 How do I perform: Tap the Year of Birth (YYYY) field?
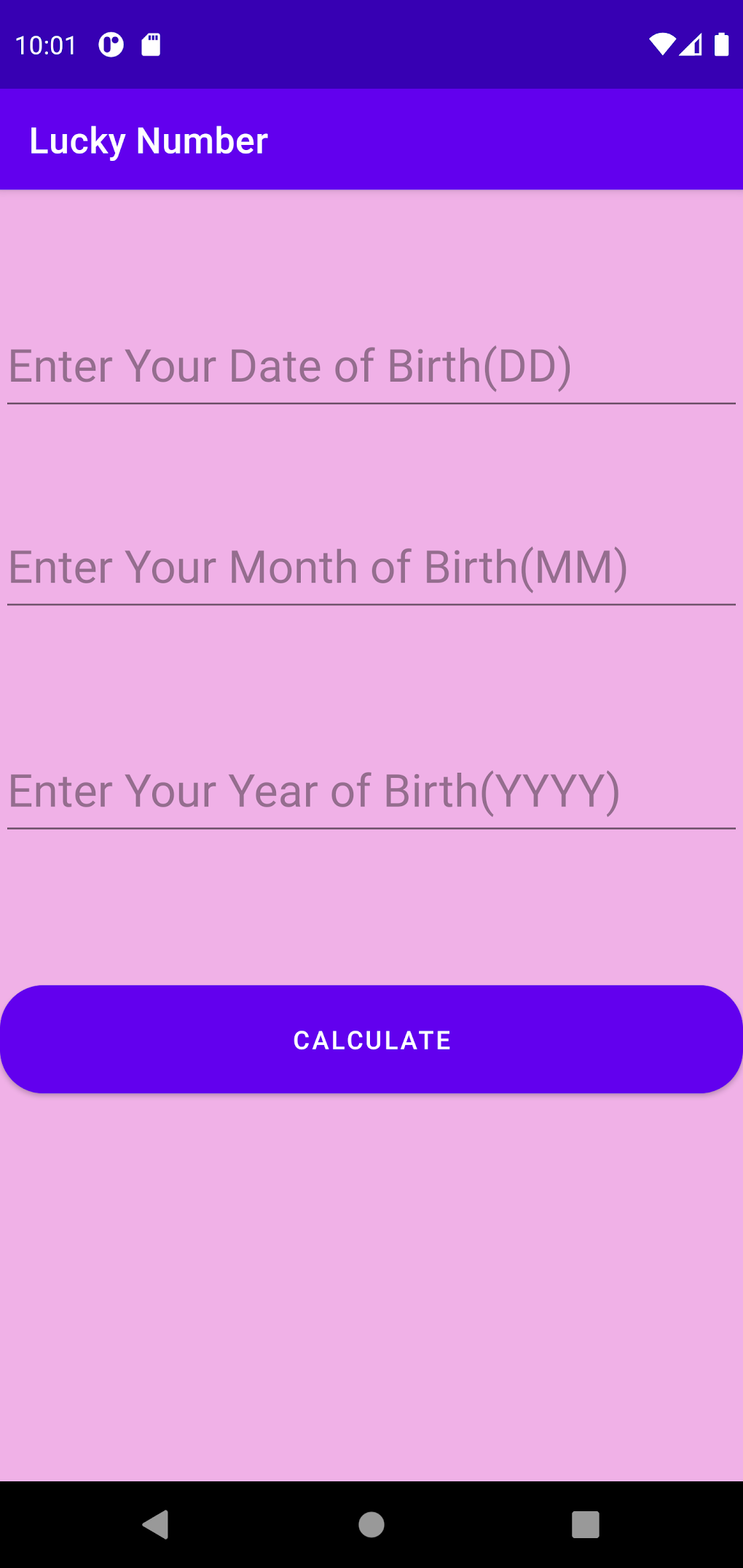371,791
